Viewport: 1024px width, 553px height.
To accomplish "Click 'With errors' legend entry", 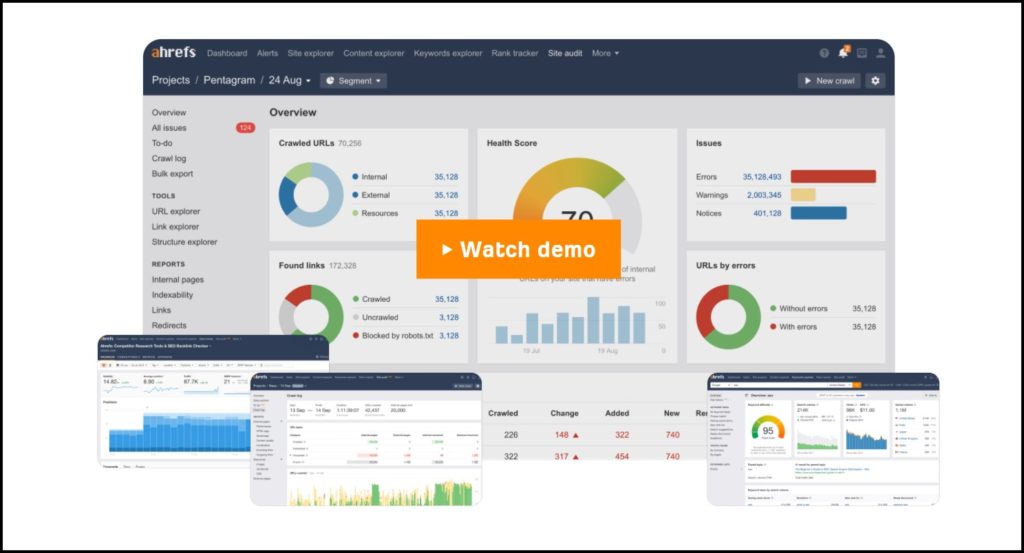I will 793,326.
